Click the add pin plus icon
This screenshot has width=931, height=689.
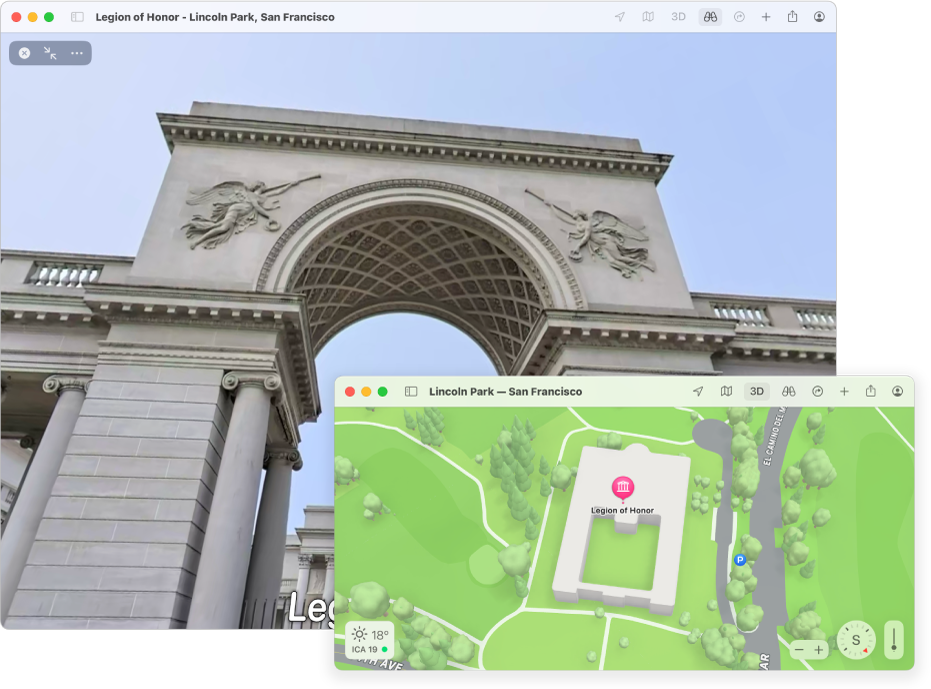tap(845, 391)
